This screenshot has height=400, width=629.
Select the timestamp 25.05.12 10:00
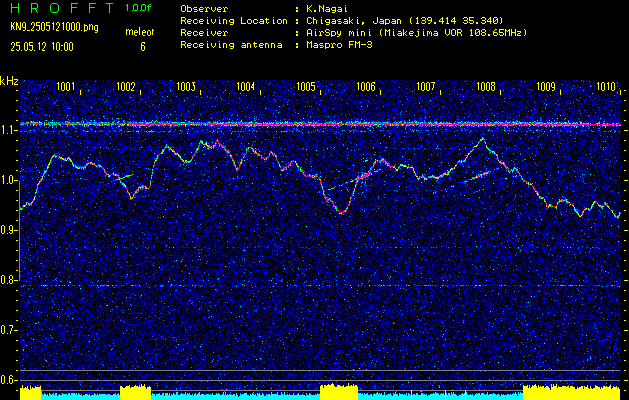(42, 47)
